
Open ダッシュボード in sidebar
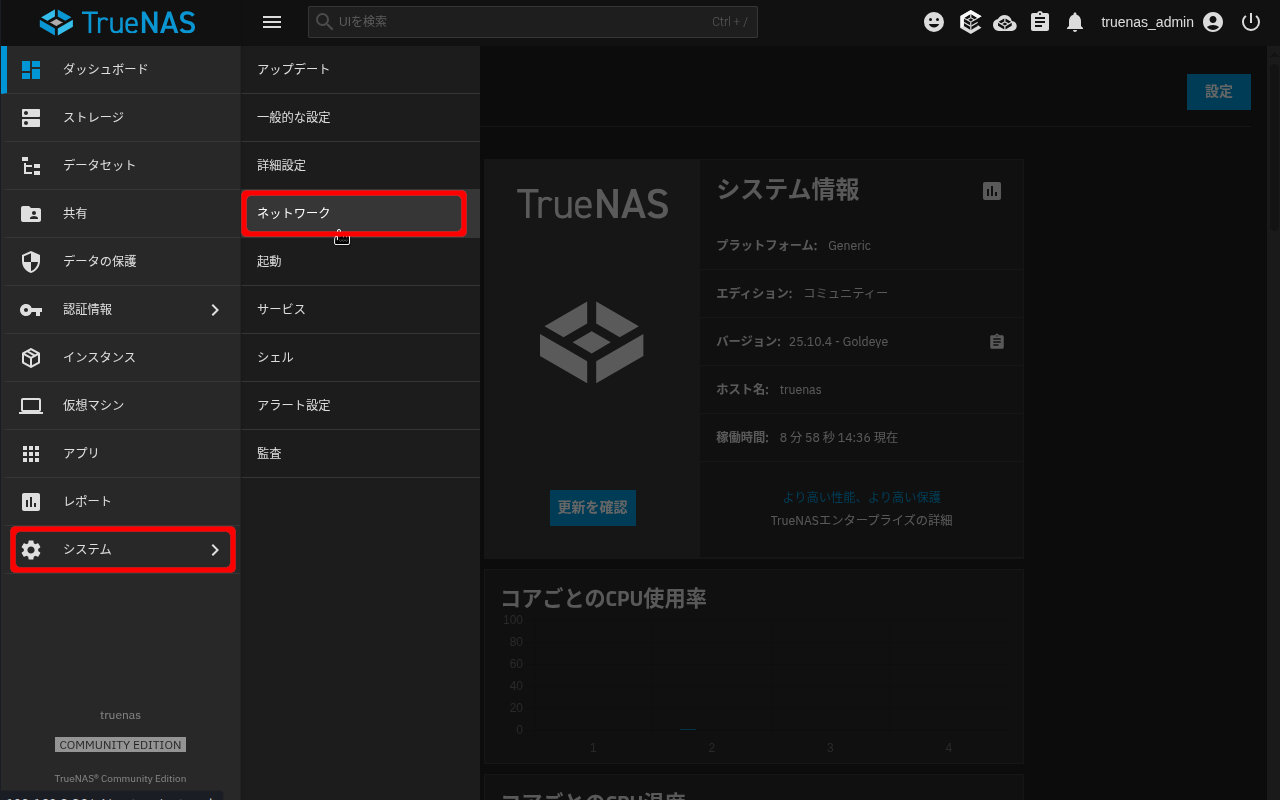(120, 69)
